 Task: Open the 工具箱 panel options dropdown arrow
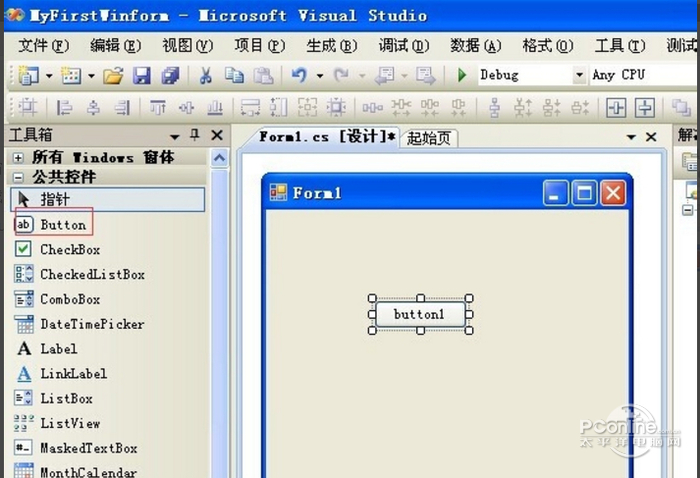(175, 136)
